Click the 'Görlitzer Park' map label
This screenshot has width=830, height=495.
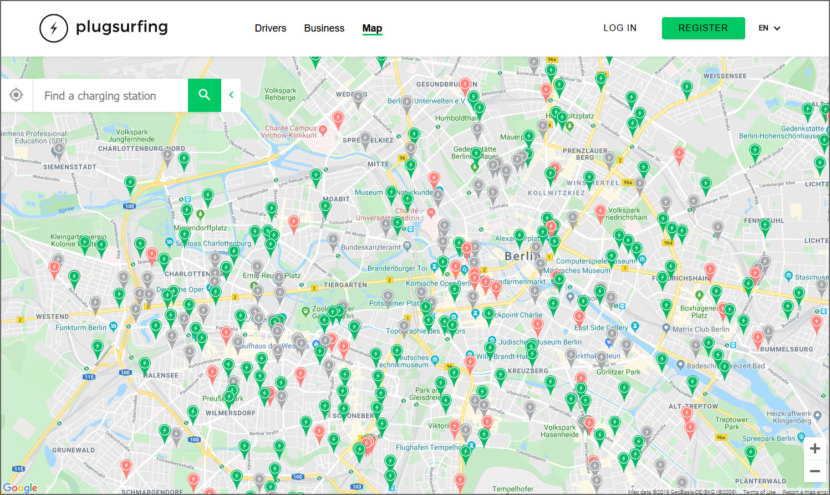tap(618, 372)
